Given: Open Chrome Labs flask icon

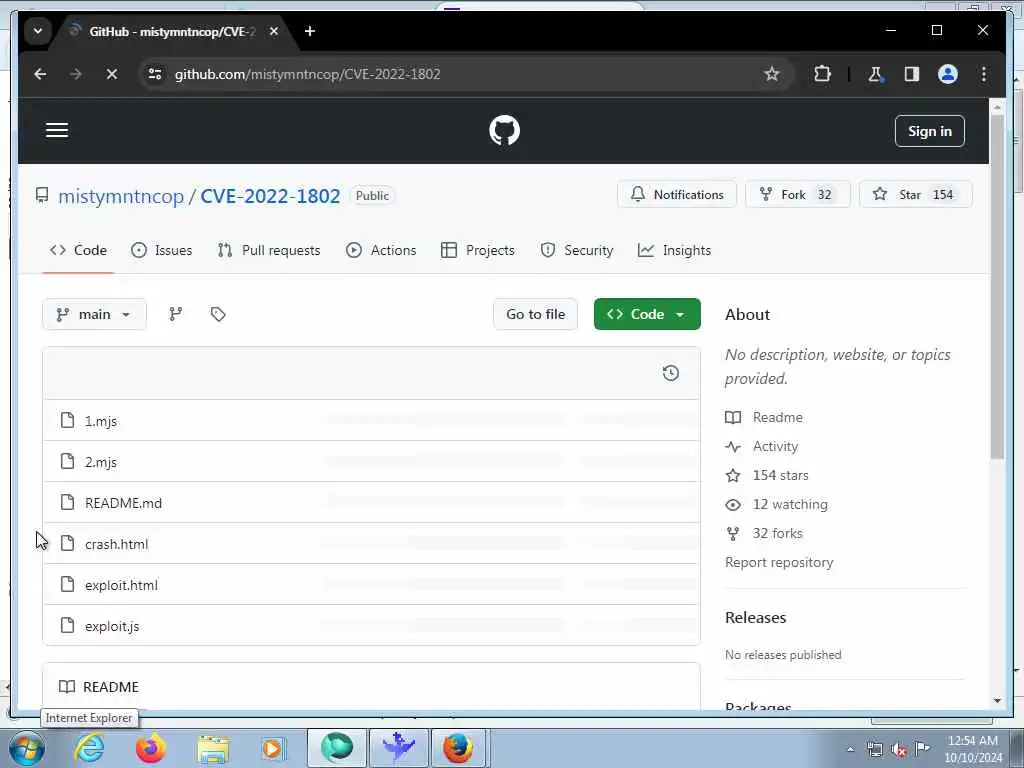Looking at the screenshot, I should click(x=875, y=74).
